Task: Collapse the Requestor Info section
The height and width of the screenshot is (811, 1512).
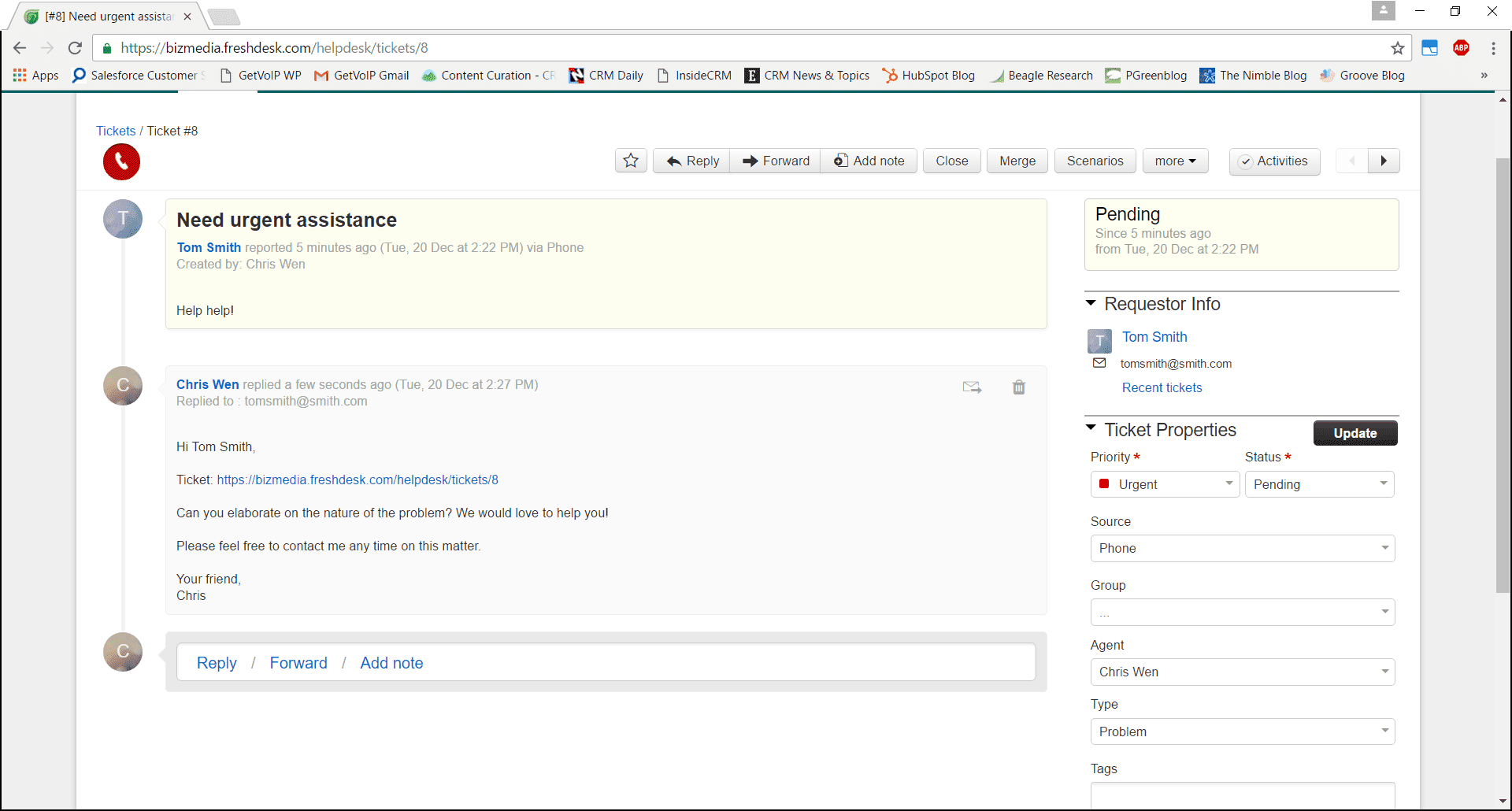Action: tap(1091, 303)
